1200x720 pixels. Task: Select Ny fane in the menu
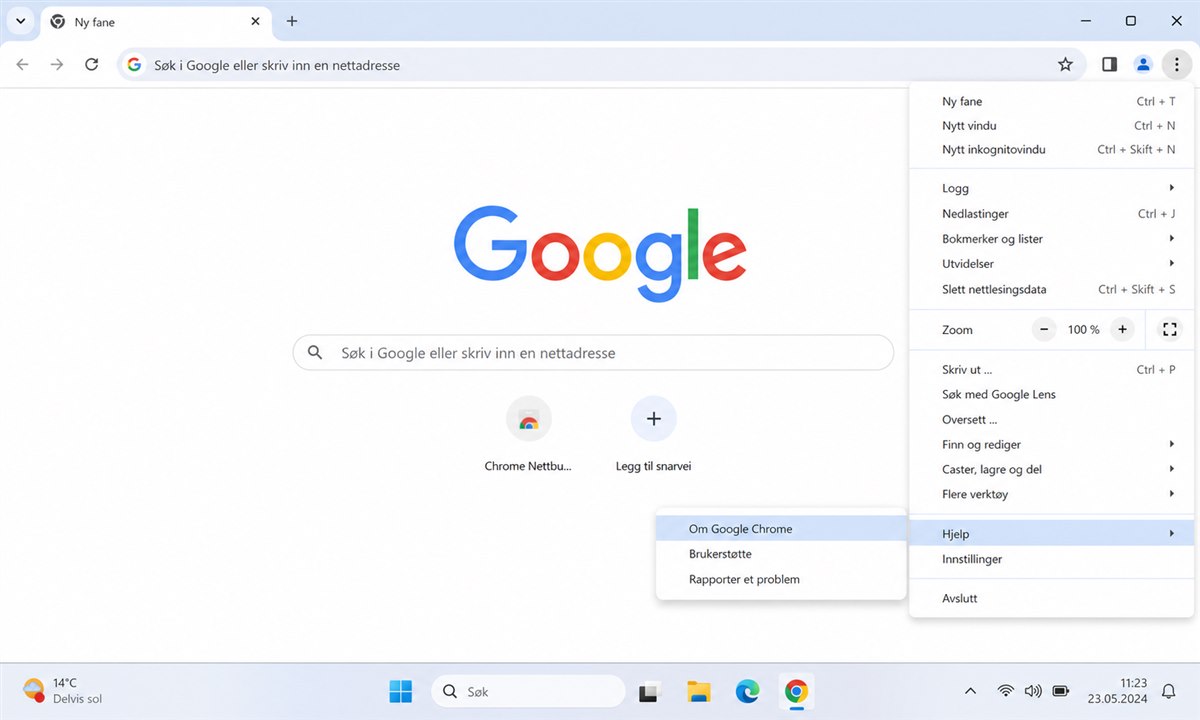(x=1052, y=101)
